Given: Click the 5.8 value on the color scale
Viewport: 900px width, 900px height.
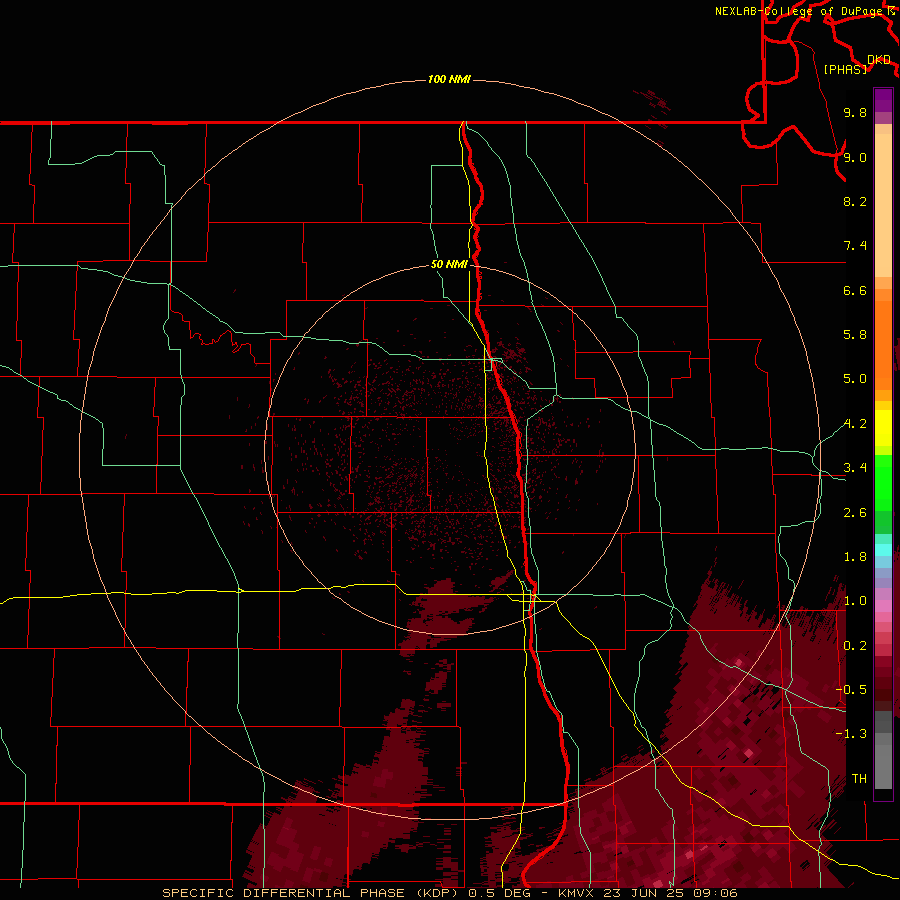Looking at the screenshot, I should tap(855, 335).
